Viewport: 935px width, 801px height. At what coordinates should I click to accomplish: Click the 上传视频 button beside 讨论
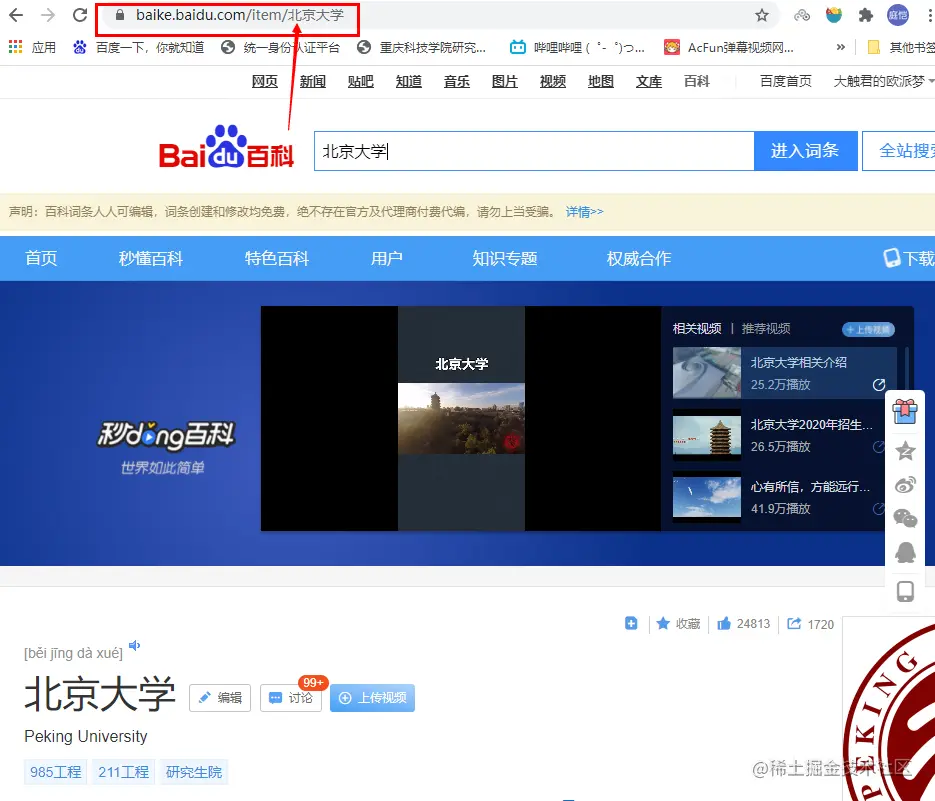372,698
